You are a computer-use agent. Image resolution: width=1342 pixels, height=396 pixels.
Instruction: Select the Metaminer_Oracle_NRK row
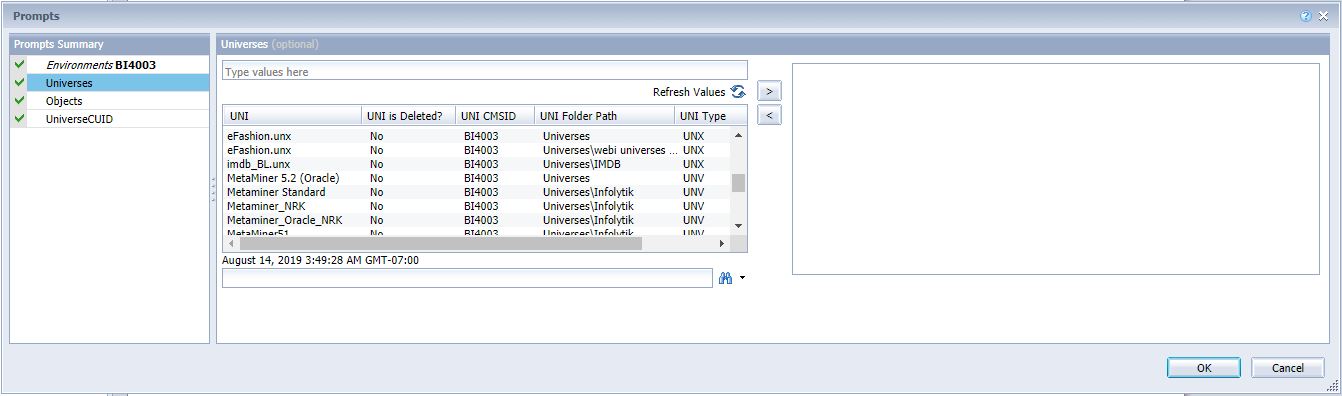coord(477,220)
